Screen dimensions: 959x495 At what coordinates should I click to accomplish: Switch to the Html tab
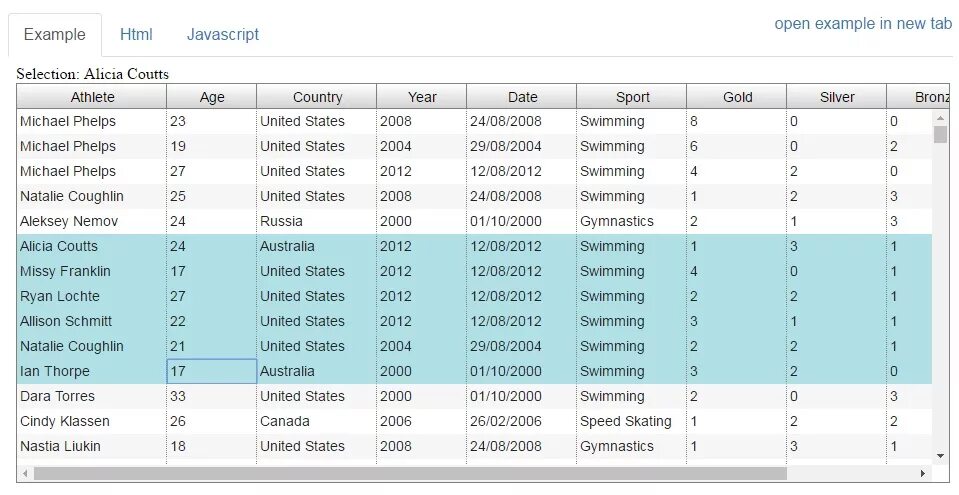(x=136, y=34)
